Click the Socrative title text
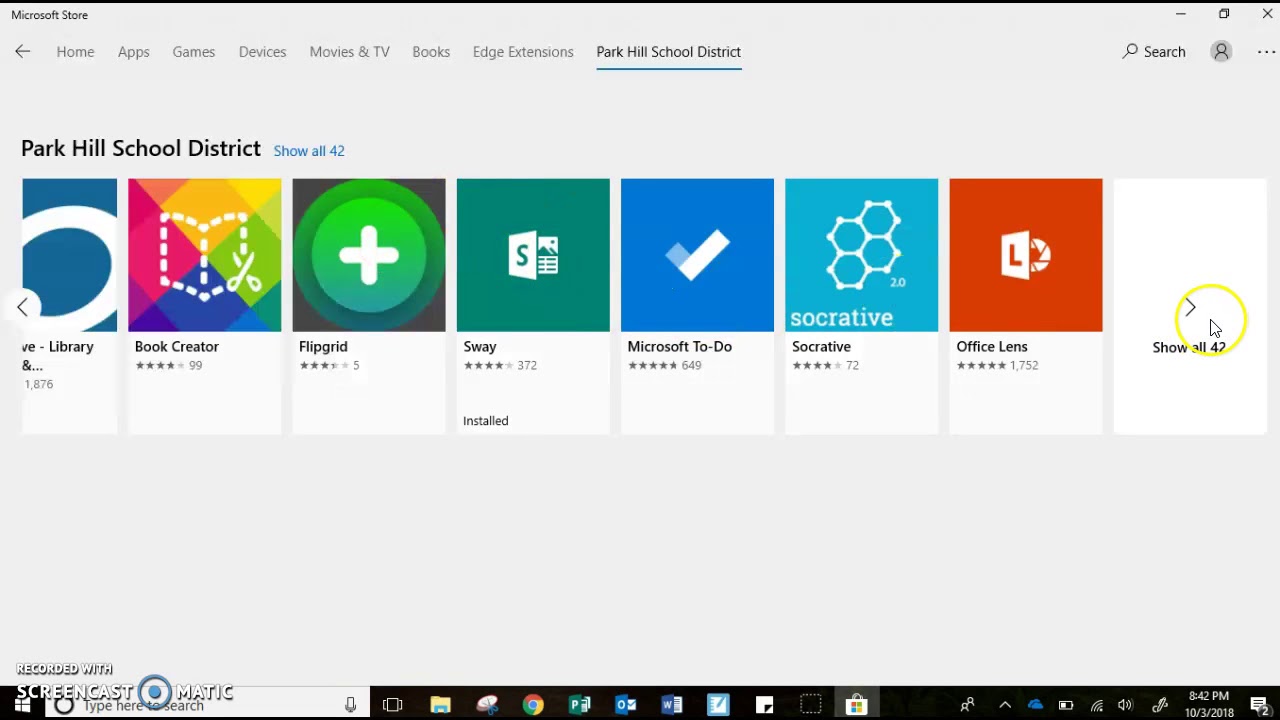This screenshot has height=720, width=1280. point(821,347)
